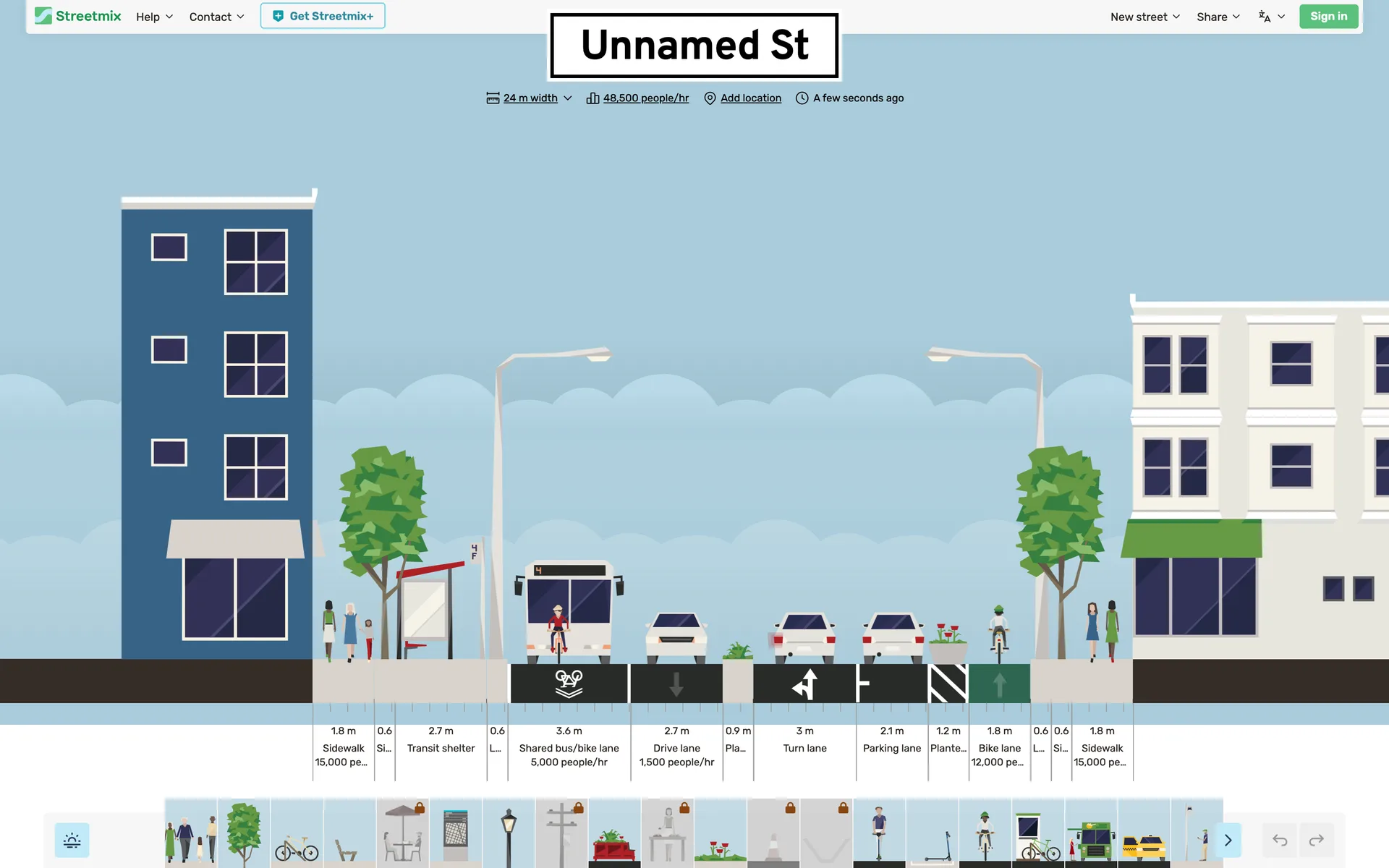Select the sidewalk pedestrians palette item

[191, 833]
